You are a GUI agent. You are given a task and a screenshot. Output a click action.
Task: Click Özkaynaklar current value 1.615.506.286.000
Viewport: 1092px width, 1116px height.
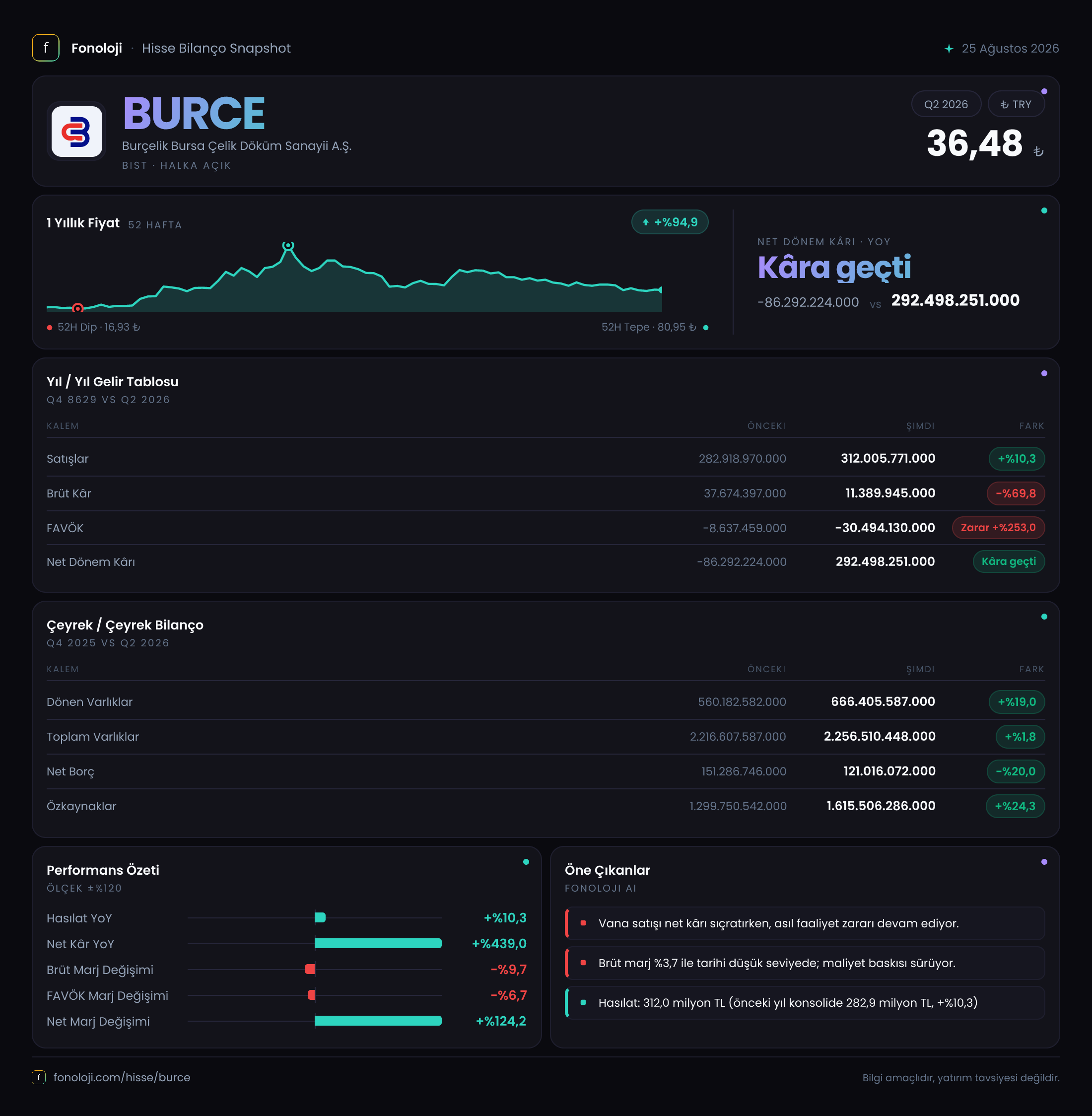[x=881, y=806]
